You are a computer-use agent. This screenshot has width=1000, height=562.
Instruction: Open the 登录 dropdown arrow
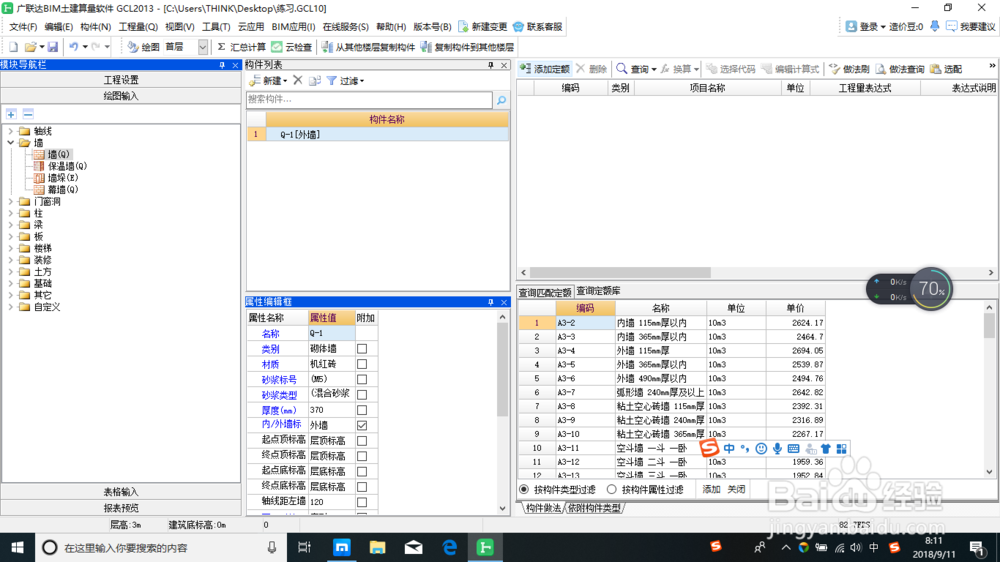883,27
